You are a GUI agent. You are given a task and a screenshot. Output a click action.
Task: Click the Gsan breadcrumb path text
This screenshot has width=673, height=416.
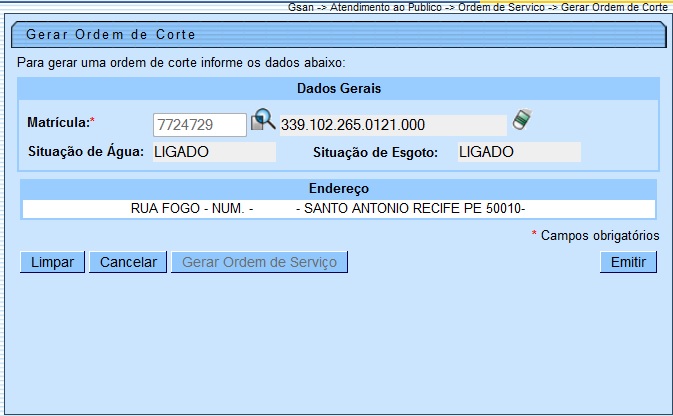[478, 7]
